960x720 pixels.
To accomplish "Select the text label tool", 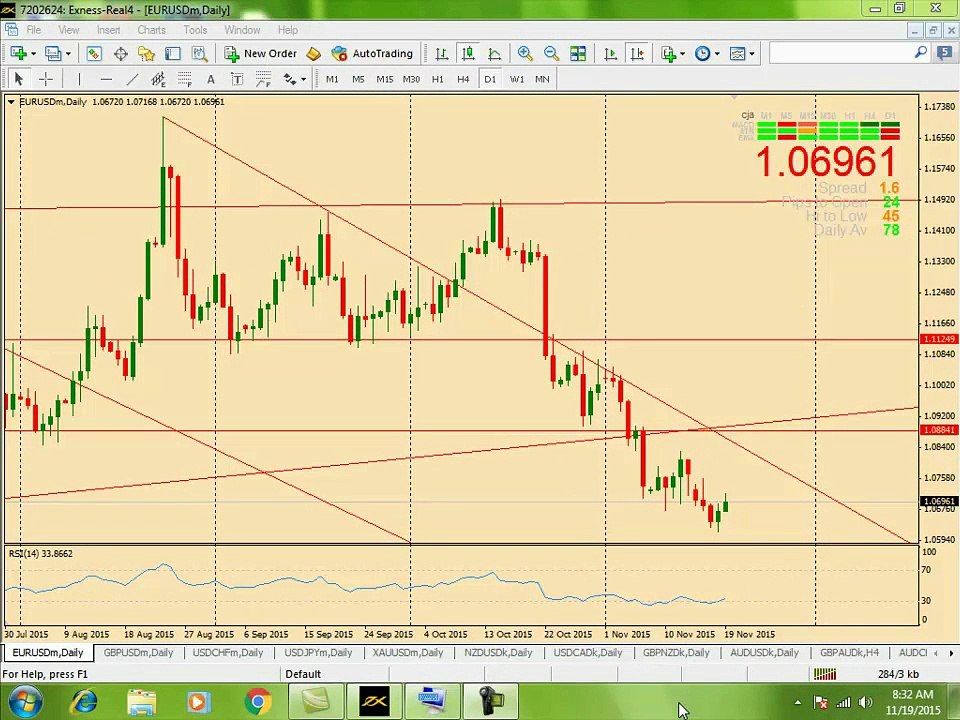I will coord(237,79).
